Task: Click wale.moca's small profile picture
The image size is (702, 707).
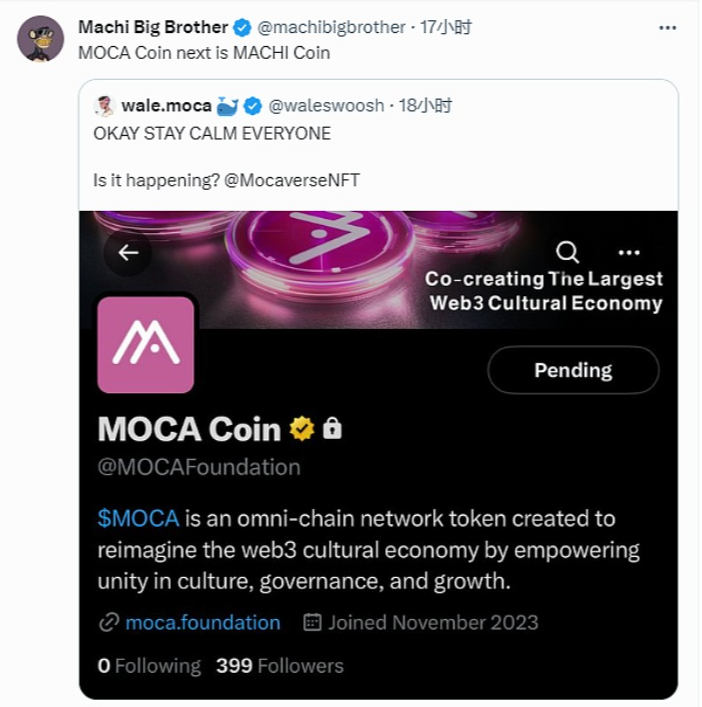Action: [103, 105]
